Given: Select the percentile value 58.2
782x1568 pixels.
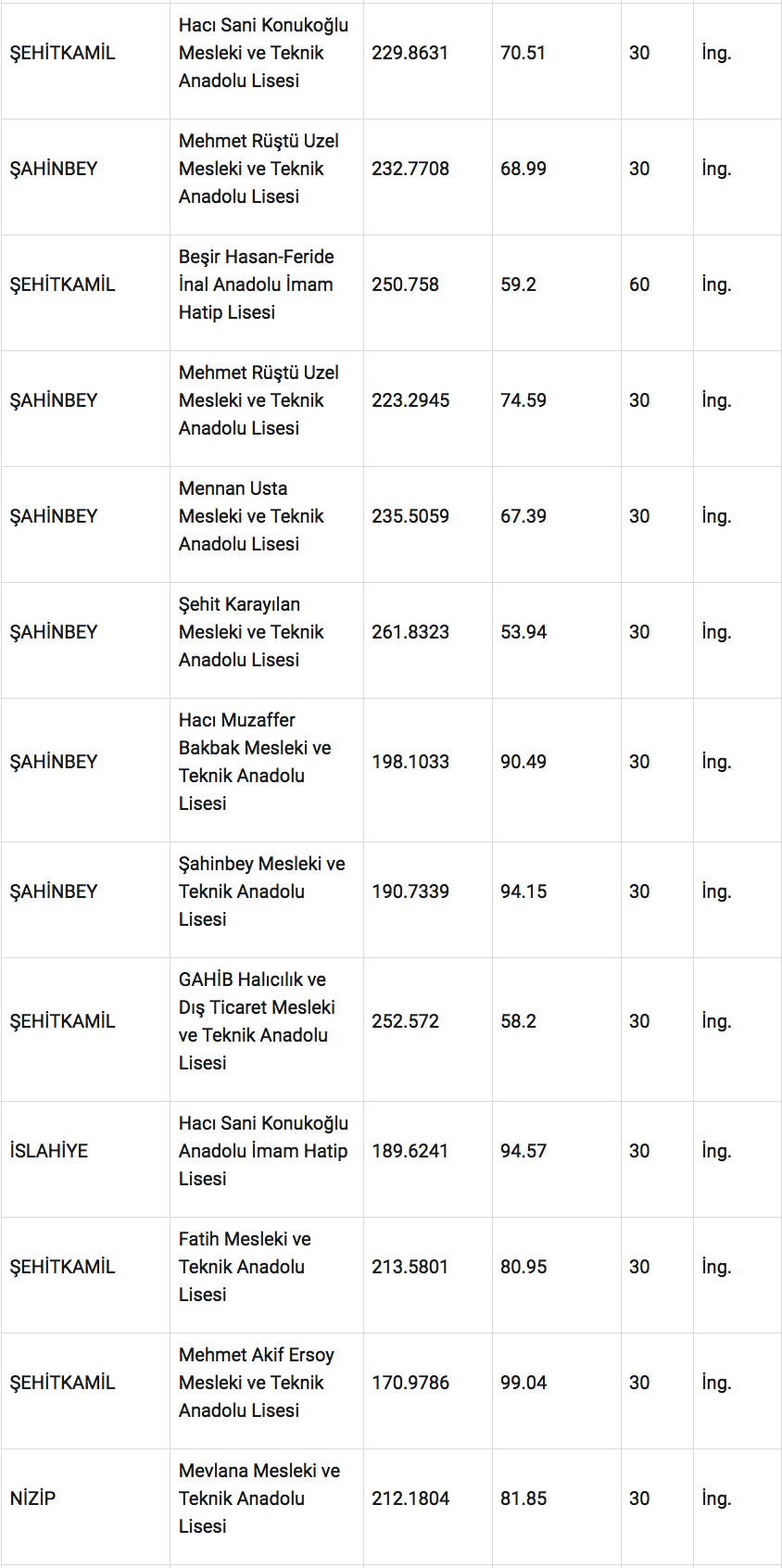Looking at the screenshot, I should [x=519, y=1021].
